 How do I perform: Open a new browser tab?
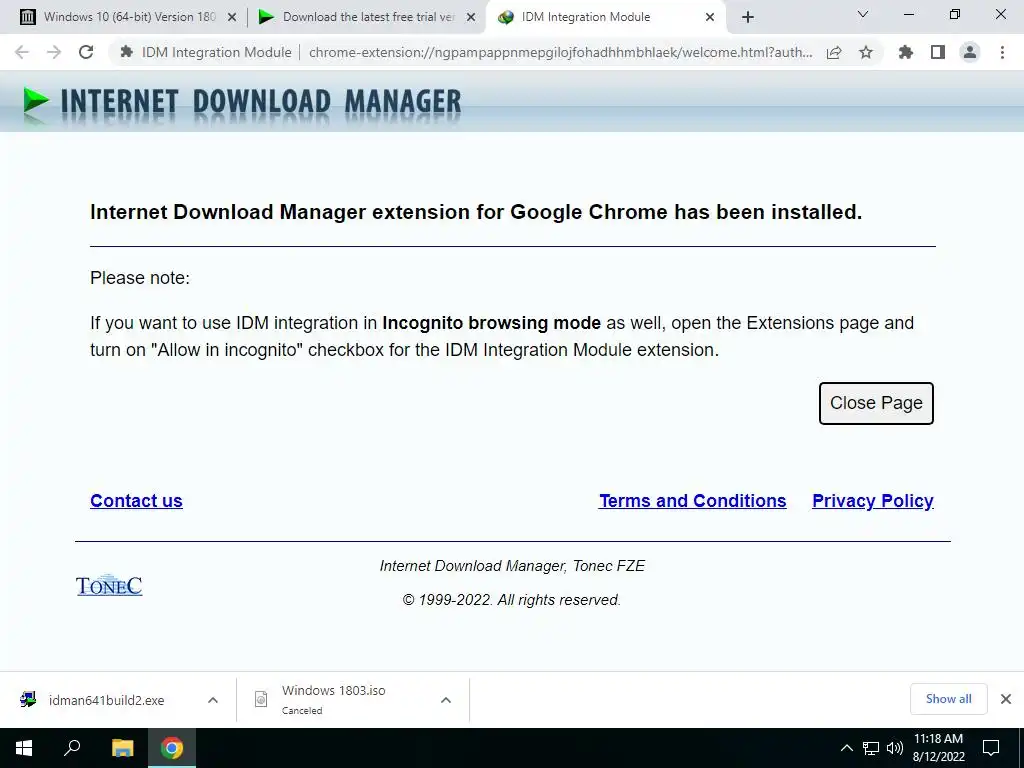tap(748, 18)
